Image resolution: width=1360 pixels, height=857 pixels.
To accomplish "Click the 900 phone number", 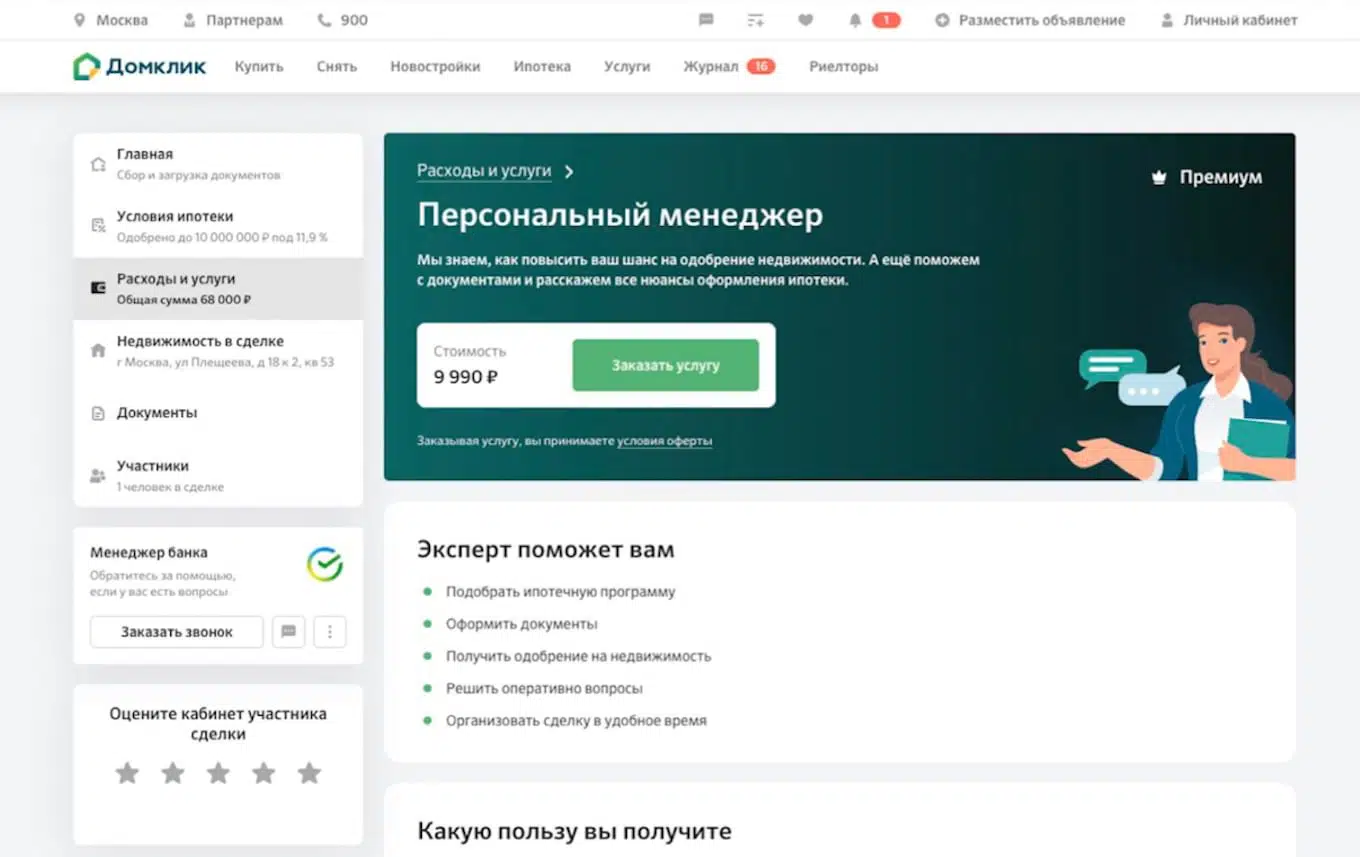I will point(354,20).
